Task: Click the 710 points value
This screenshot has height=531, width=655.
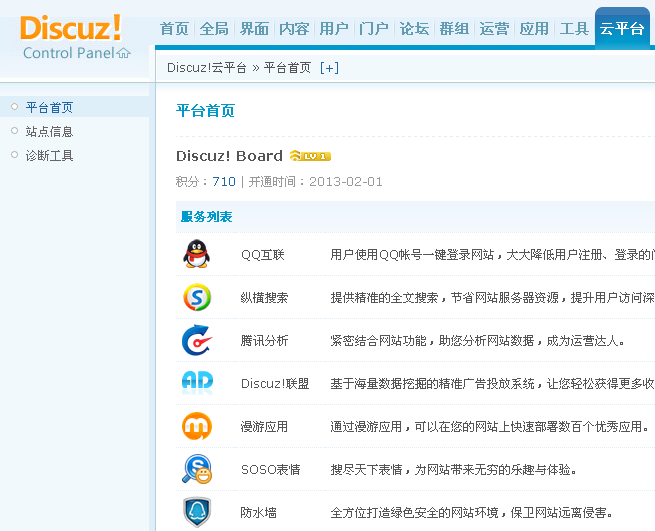Action: pyautogui.click(x=224, y=182)
